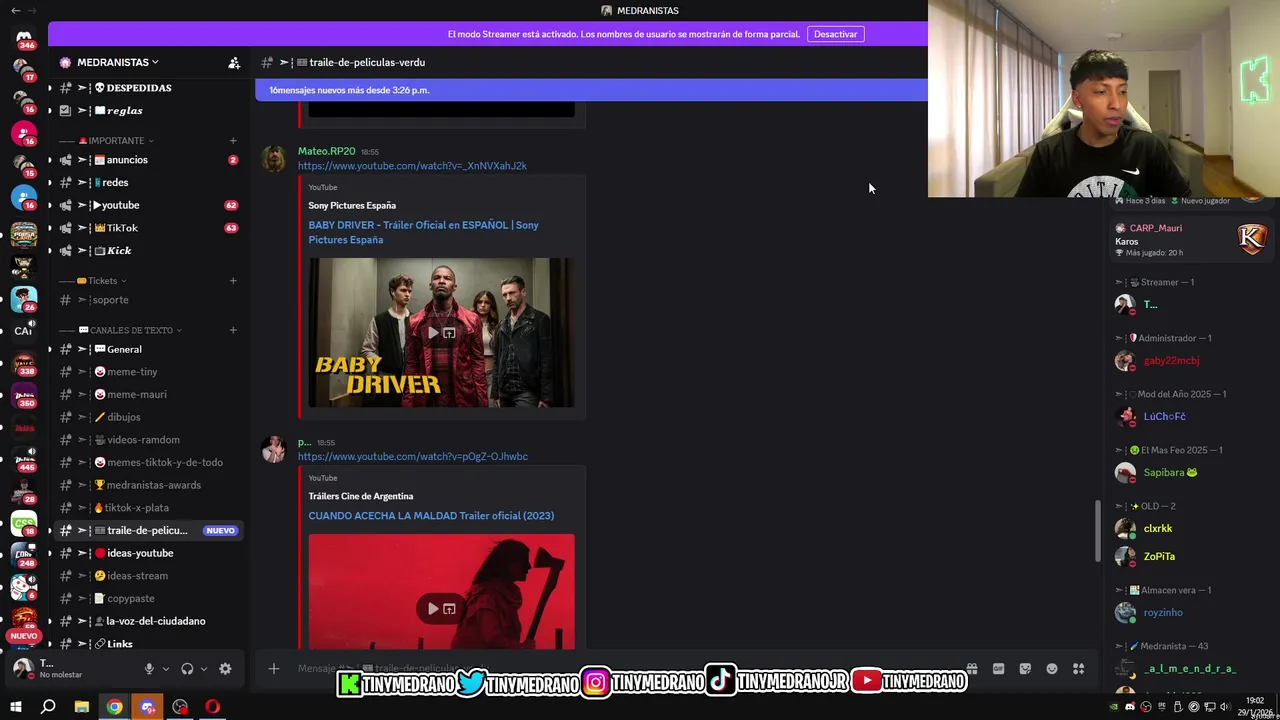
Task: Expand threads arrow beside anuncios channel
Action: tap(49, 160)
